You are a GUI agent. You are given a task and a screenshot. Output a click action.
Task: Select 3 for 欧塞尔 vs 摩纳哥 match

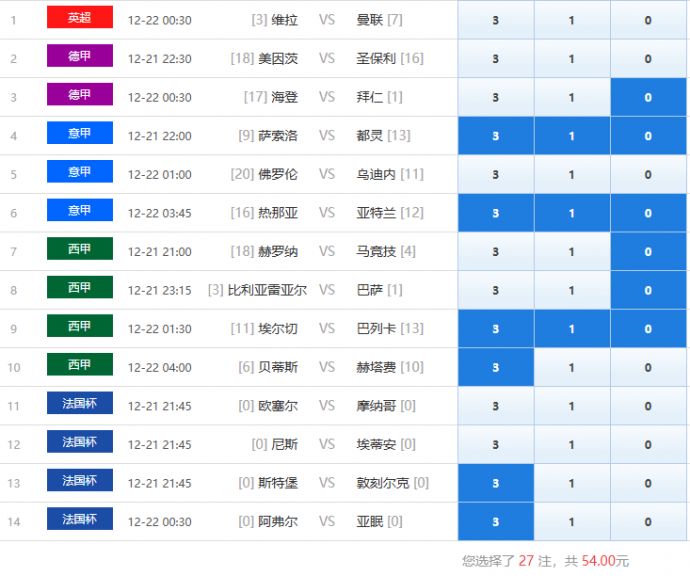point(496,406)
